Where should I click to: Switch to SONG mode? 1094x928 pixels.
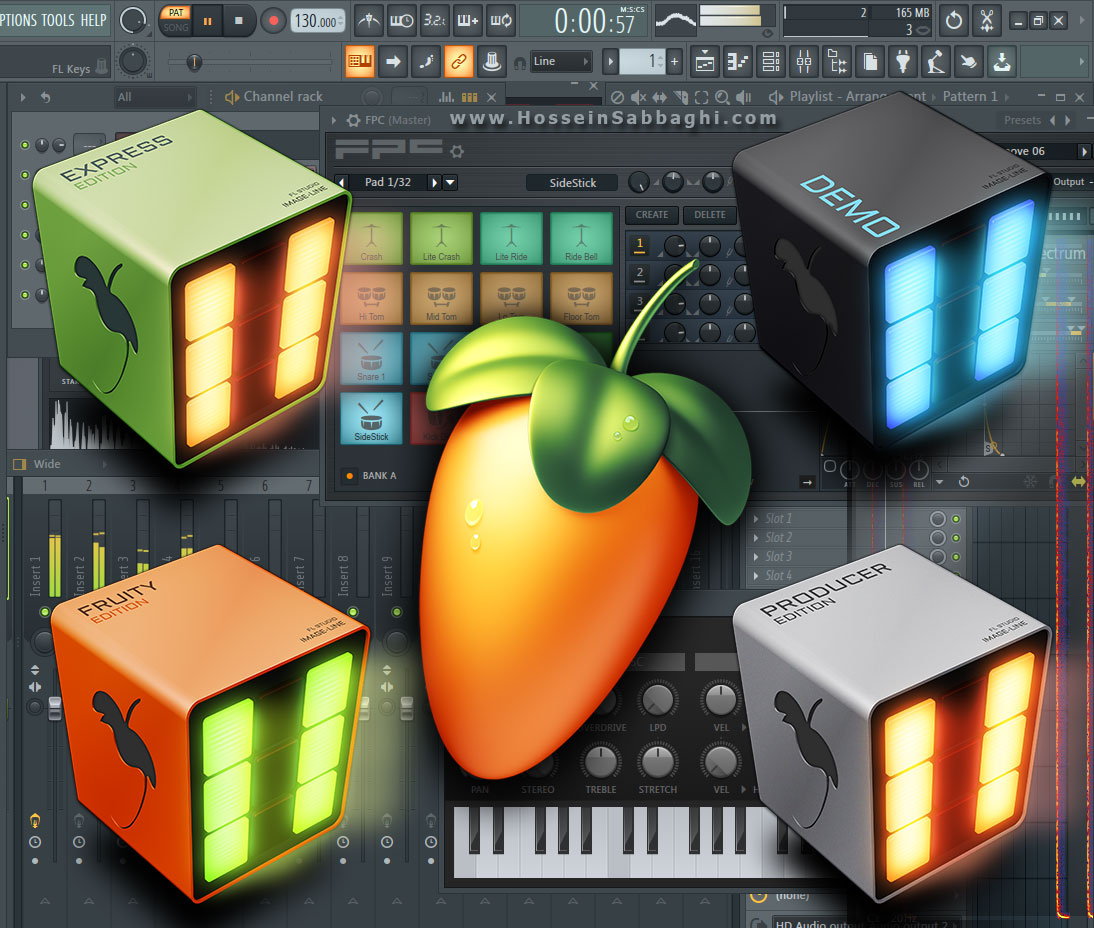[176, 27]
